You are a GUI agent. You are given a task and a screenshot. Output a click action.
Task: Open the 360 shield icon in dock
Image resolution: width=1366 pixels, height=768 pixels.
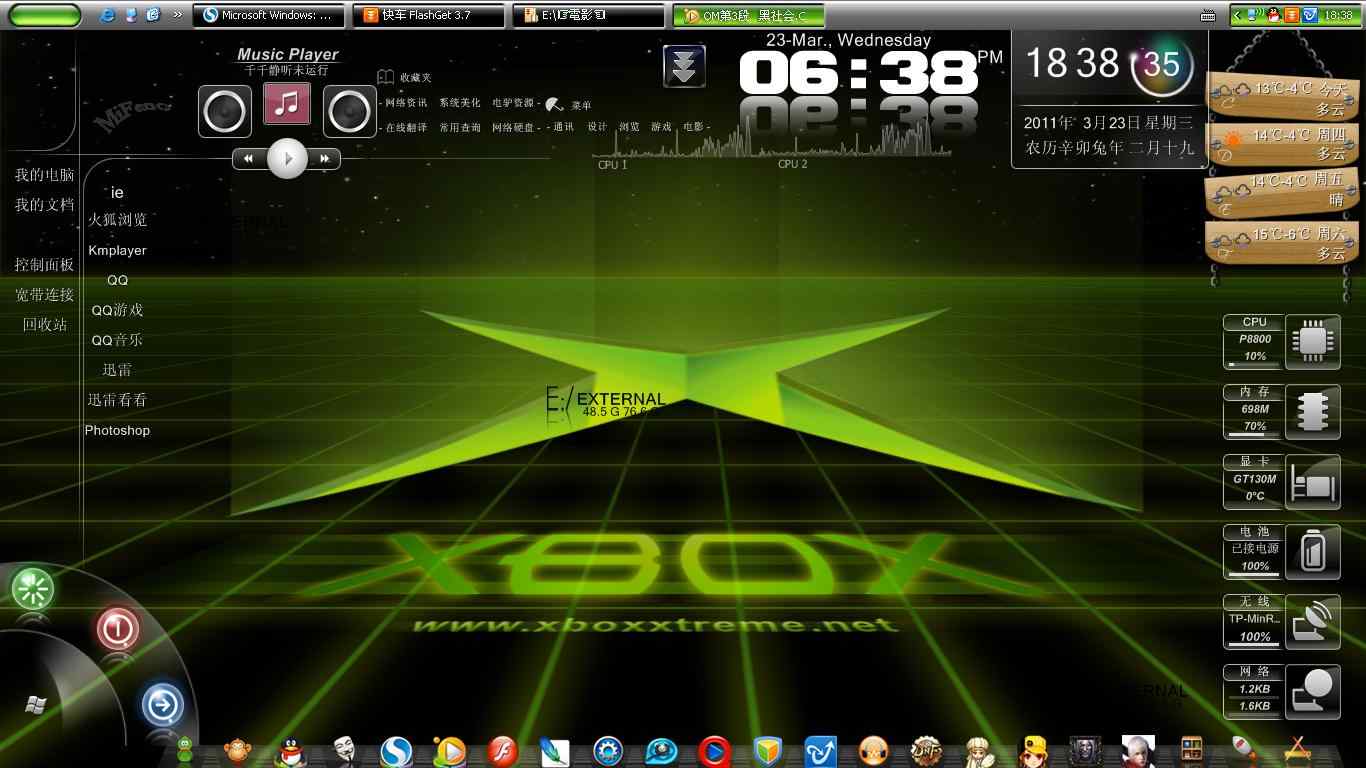(x=767, y=751)
